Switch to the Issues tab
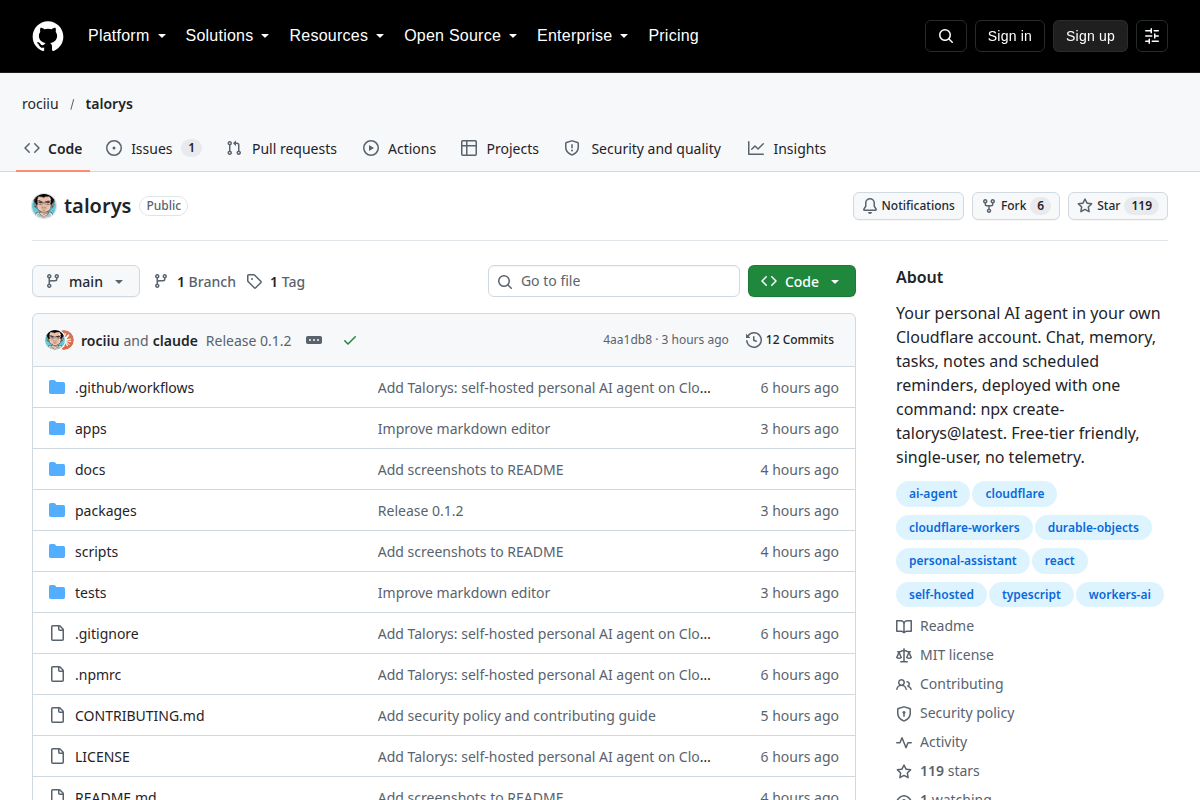 [x=153, y=149]
